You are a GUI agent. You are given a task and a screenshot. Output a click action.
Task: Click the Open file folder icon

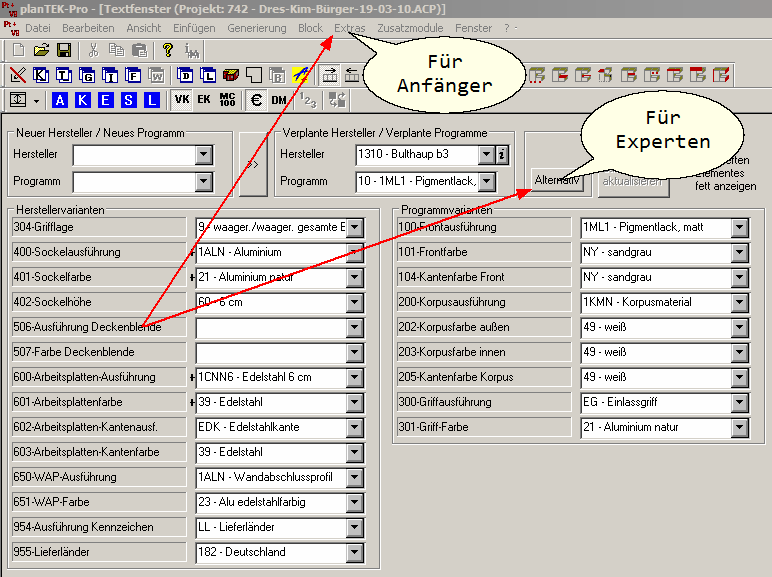41,50
